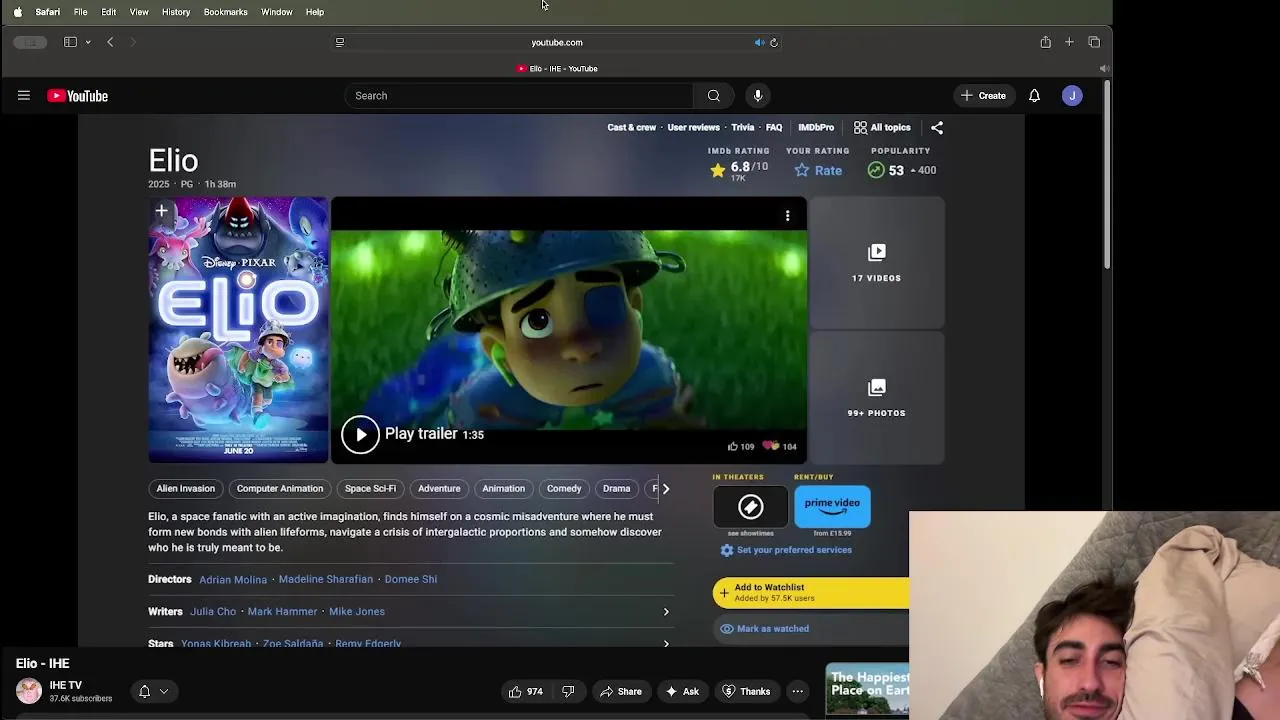Start voice search with microphone icon

pyautogui.click(x=758, y=96)
